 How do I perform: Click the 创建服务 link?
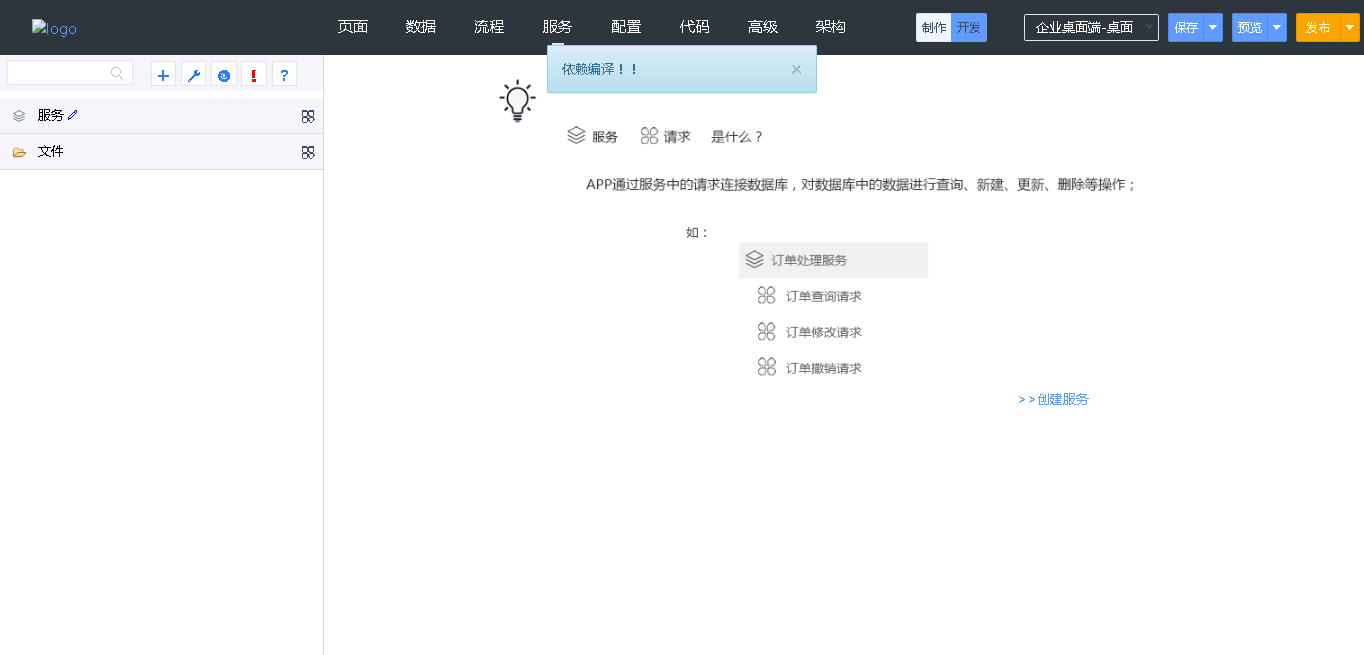[x=1054, y=399]
